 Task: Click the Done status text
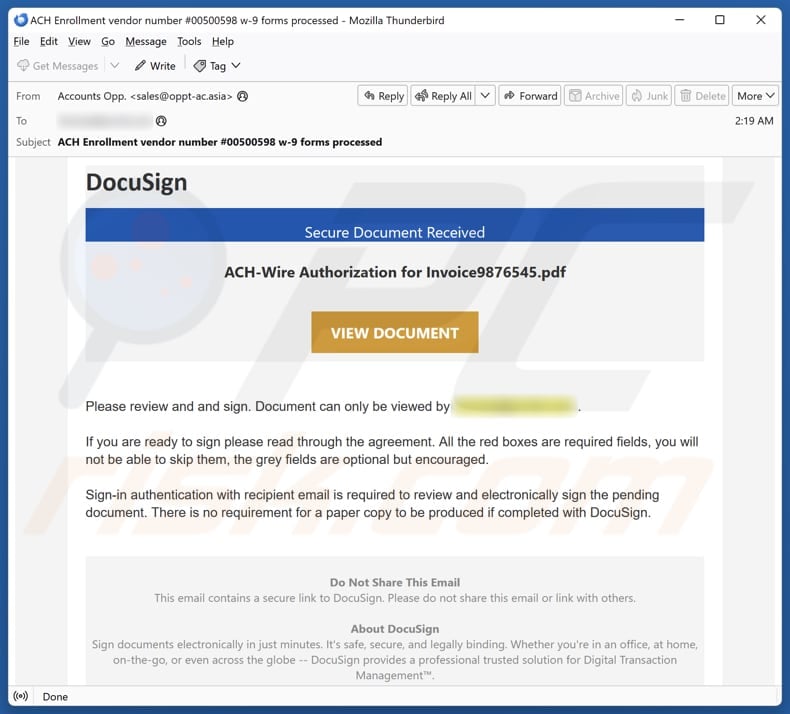coord(55,697)
